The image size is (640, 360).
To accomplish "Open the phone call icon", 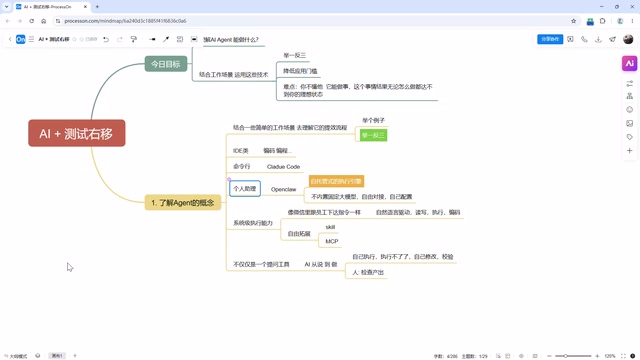I will pos(584,39).
